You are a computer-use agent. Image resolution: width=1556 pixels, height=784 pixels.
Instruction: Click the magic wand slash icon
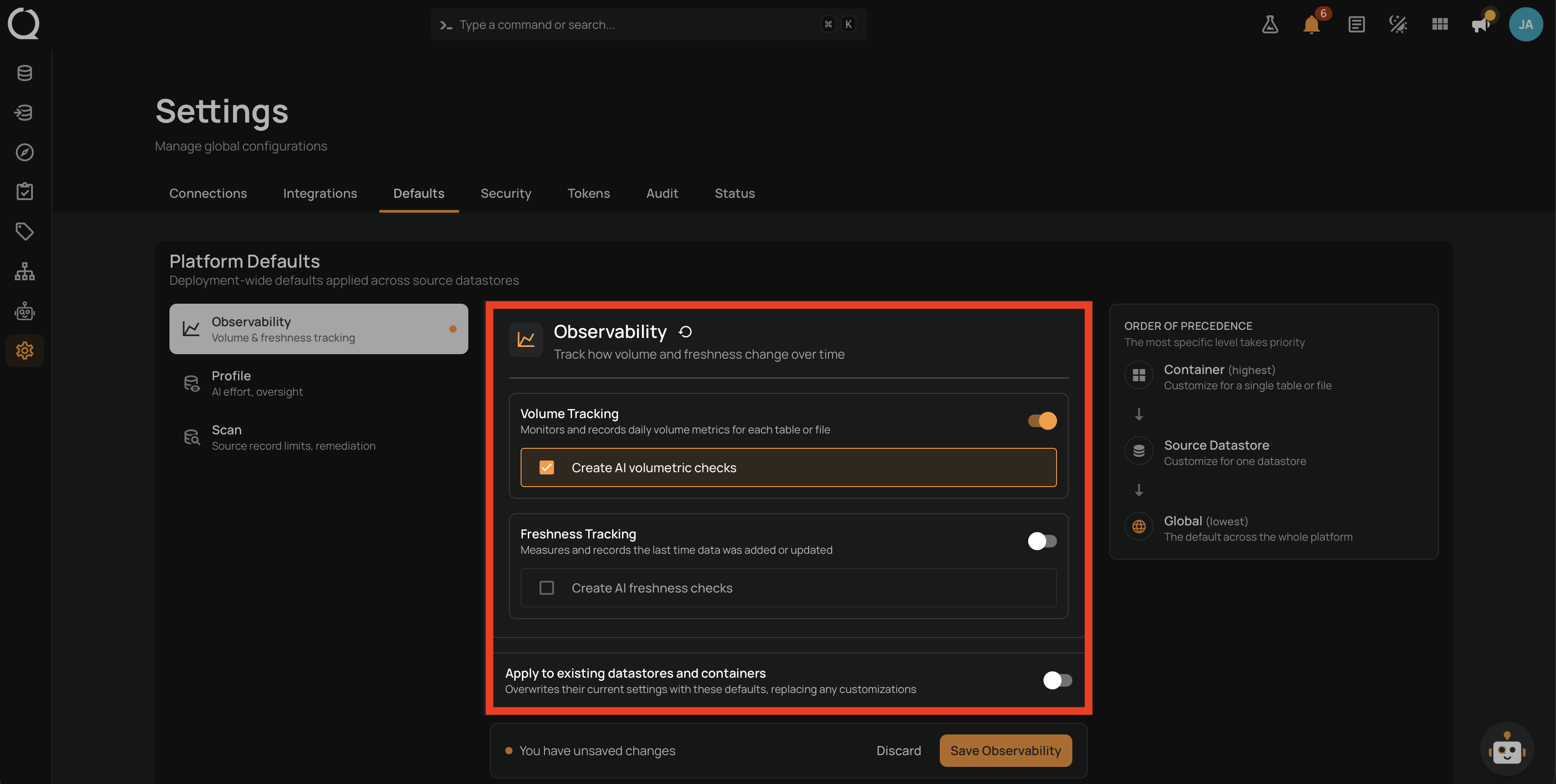coord(1398,24)
